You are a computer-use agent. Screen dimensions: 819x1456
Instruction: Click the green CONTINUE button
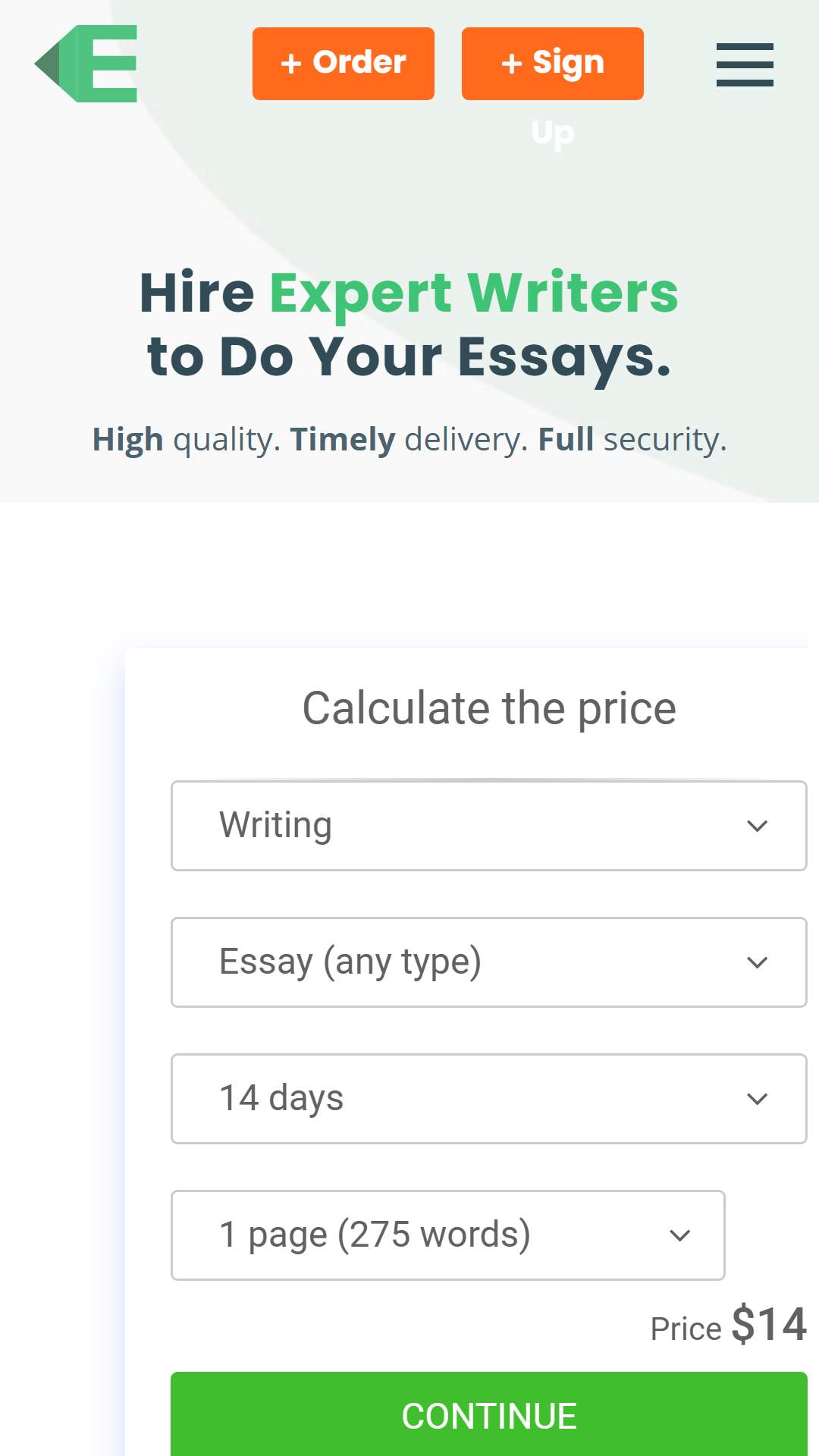coord(489,1414)
